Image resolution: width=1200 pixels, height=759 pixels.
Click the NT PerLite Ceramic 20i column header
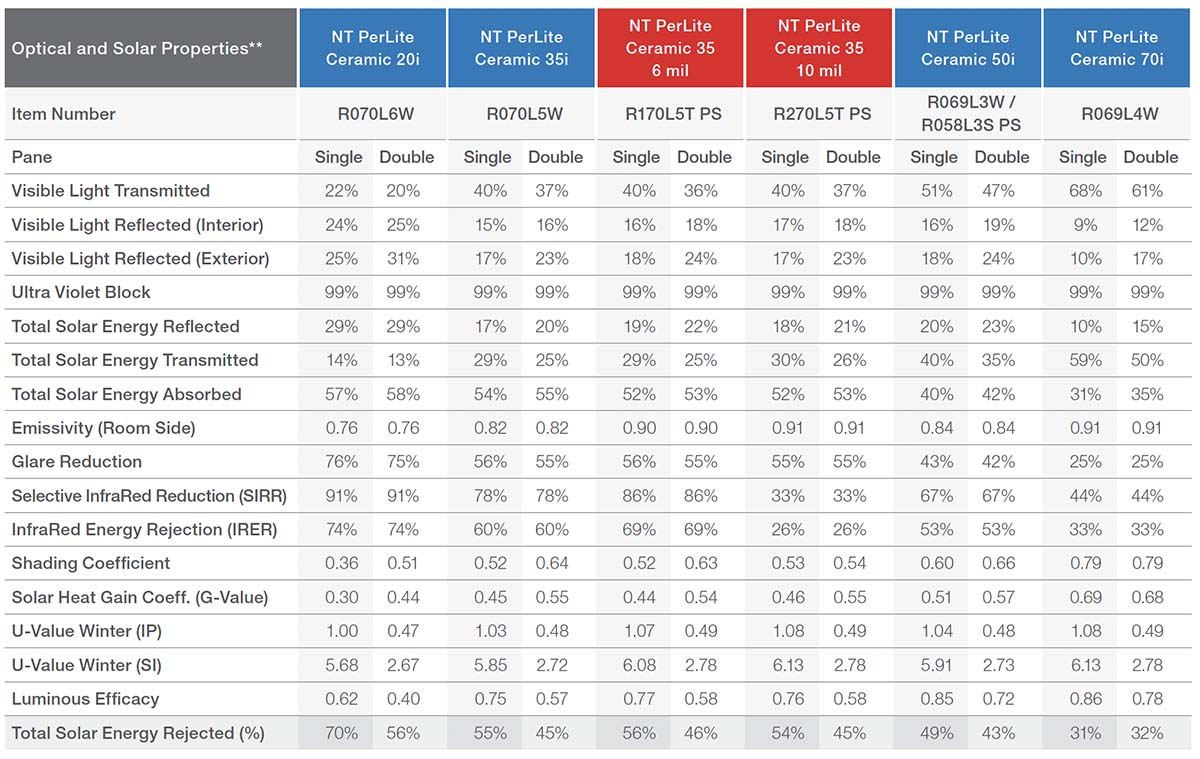click(x=372, y=48)
